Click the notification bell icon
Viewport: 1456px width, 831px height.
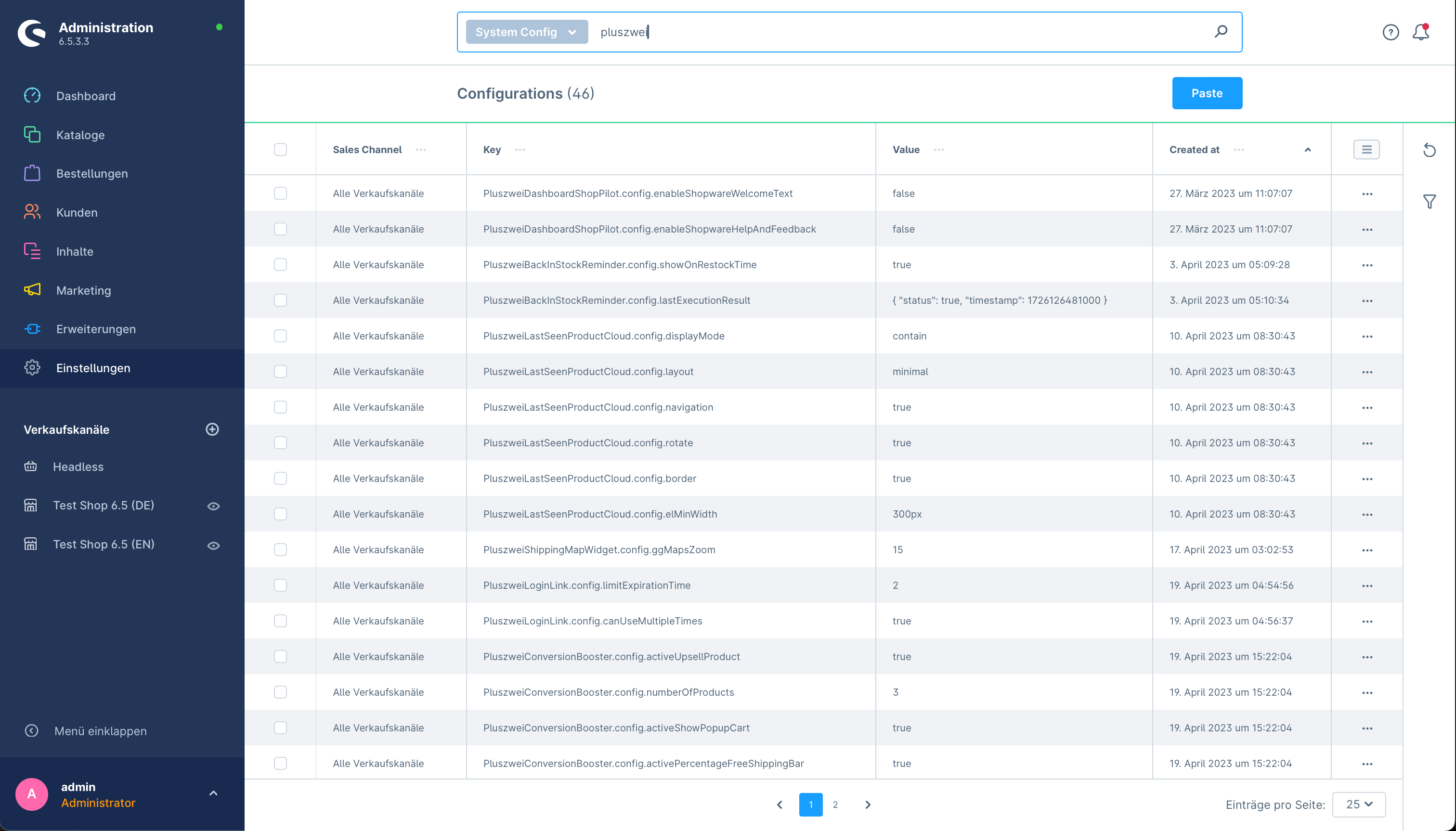1421,32
